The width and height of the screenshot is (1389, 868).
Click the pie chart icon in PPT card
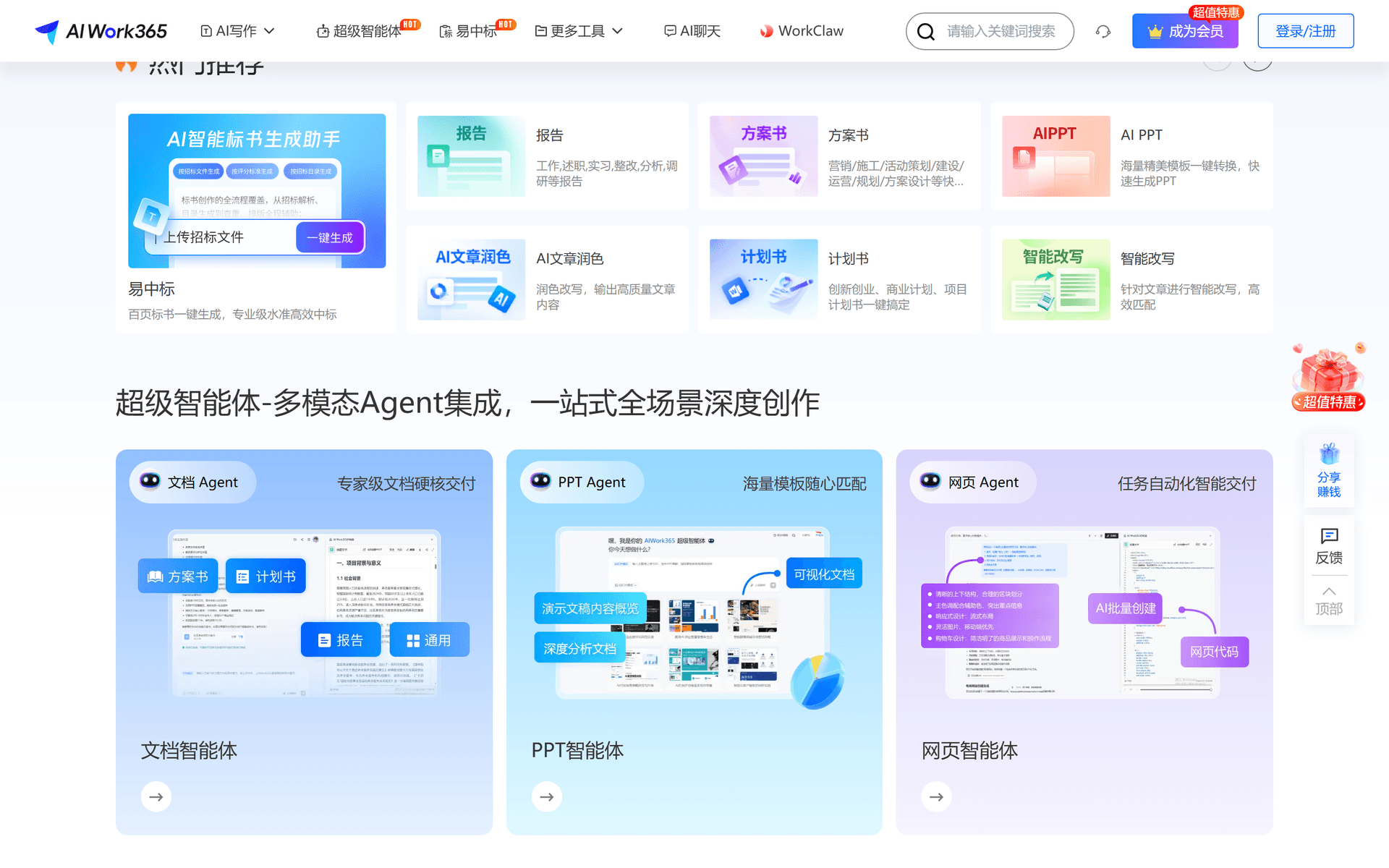coord(817,680)
